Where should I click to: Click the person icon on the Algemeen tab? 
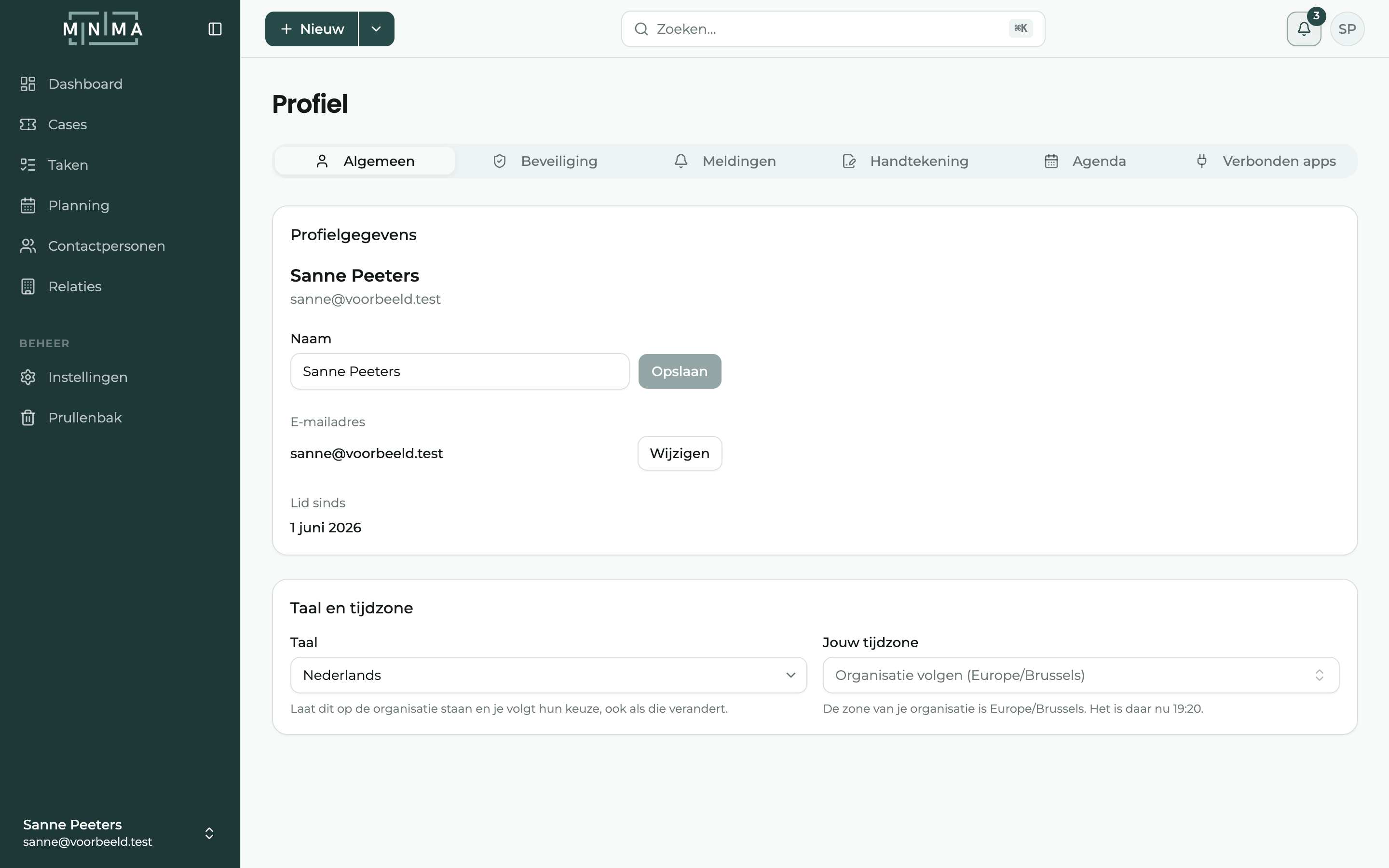tap(322, 162)
